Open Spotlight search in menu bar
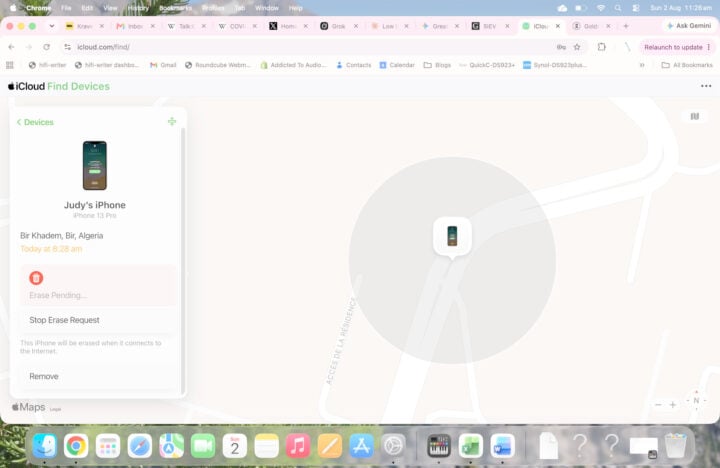720x468 pixels. 618,8
